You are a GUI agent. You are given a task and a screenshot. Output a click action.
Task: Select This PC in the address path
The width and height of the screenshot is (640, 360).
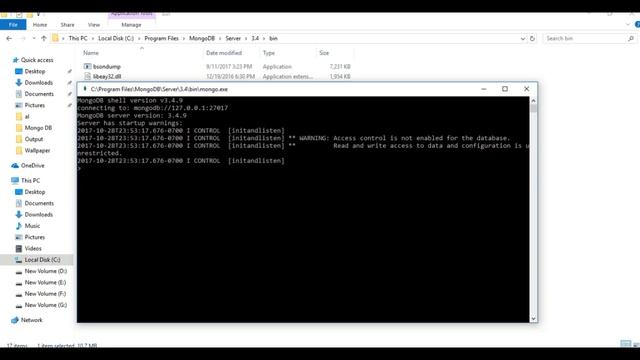coord(78,38)
